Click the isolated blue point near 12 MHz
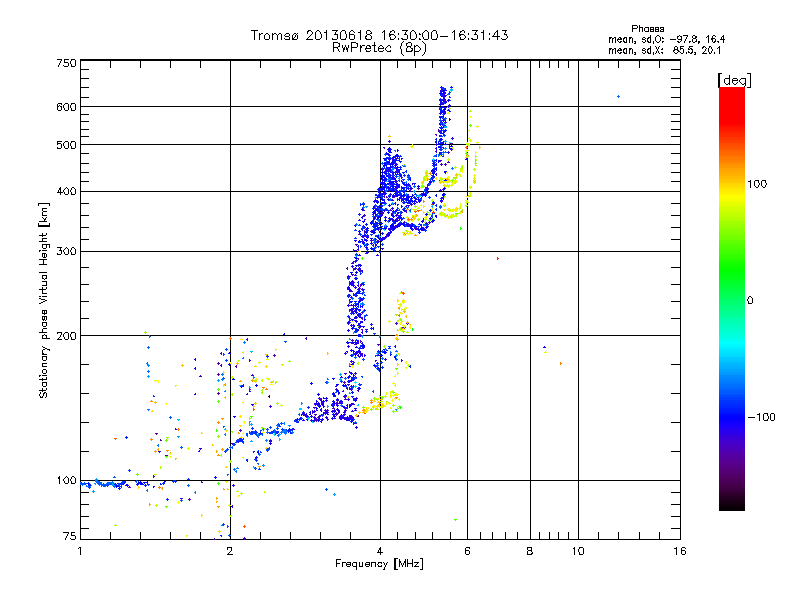Viewport: 800px width, 600px height. click(x=618, y=96)
